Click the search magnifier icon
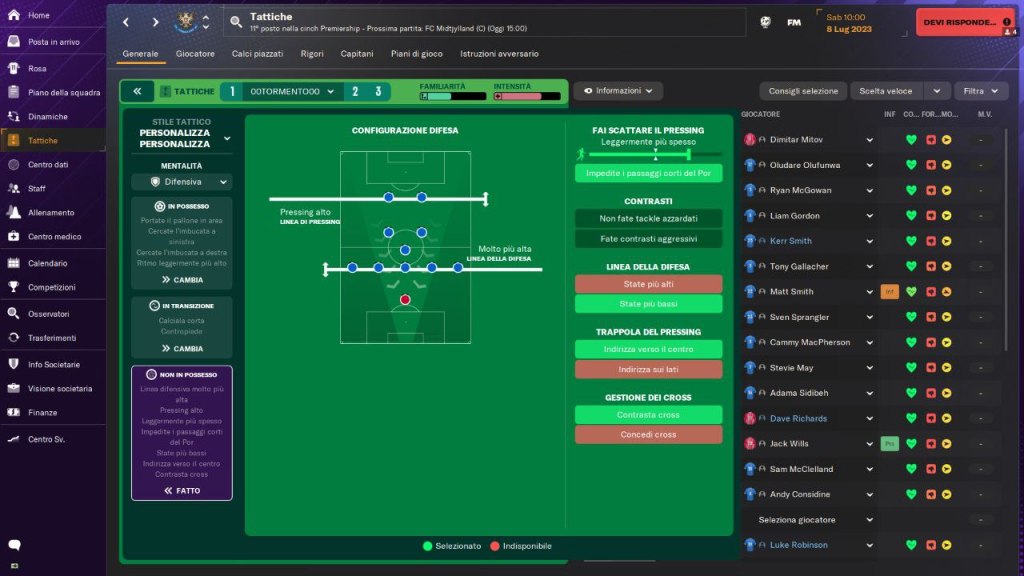Viewport: 1024px width, 576px height. coord(237,22)
